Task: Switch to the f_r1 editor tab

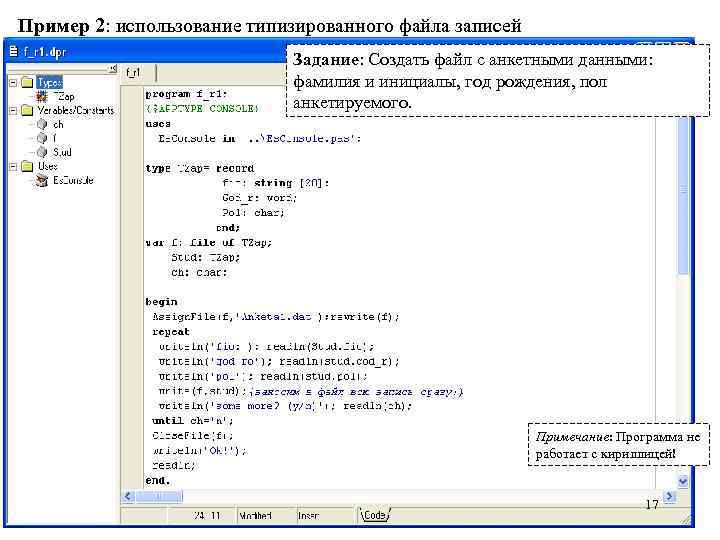Action: click(x=134, y=73)
